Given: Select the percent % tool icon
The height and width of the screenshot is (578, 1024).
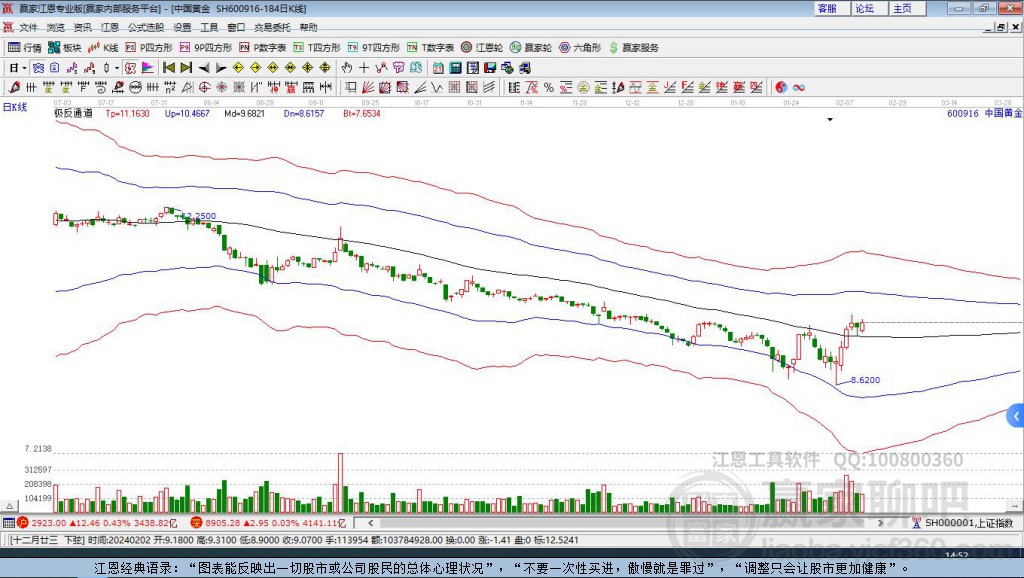Looking at the screenshot, I should point(549,87).
